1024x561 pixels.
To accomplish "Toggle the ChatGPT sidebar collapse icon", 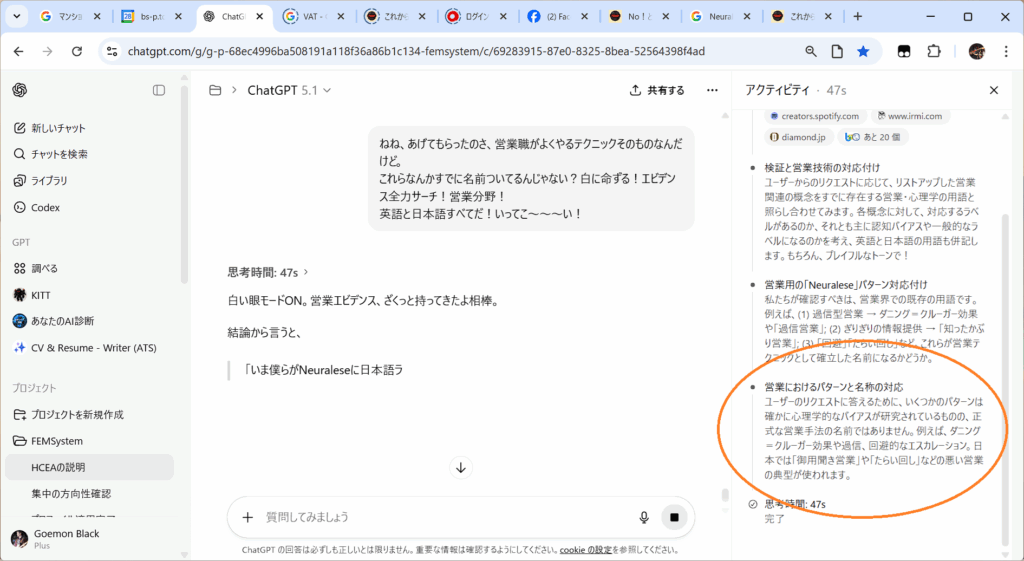I will pos(159,90).
